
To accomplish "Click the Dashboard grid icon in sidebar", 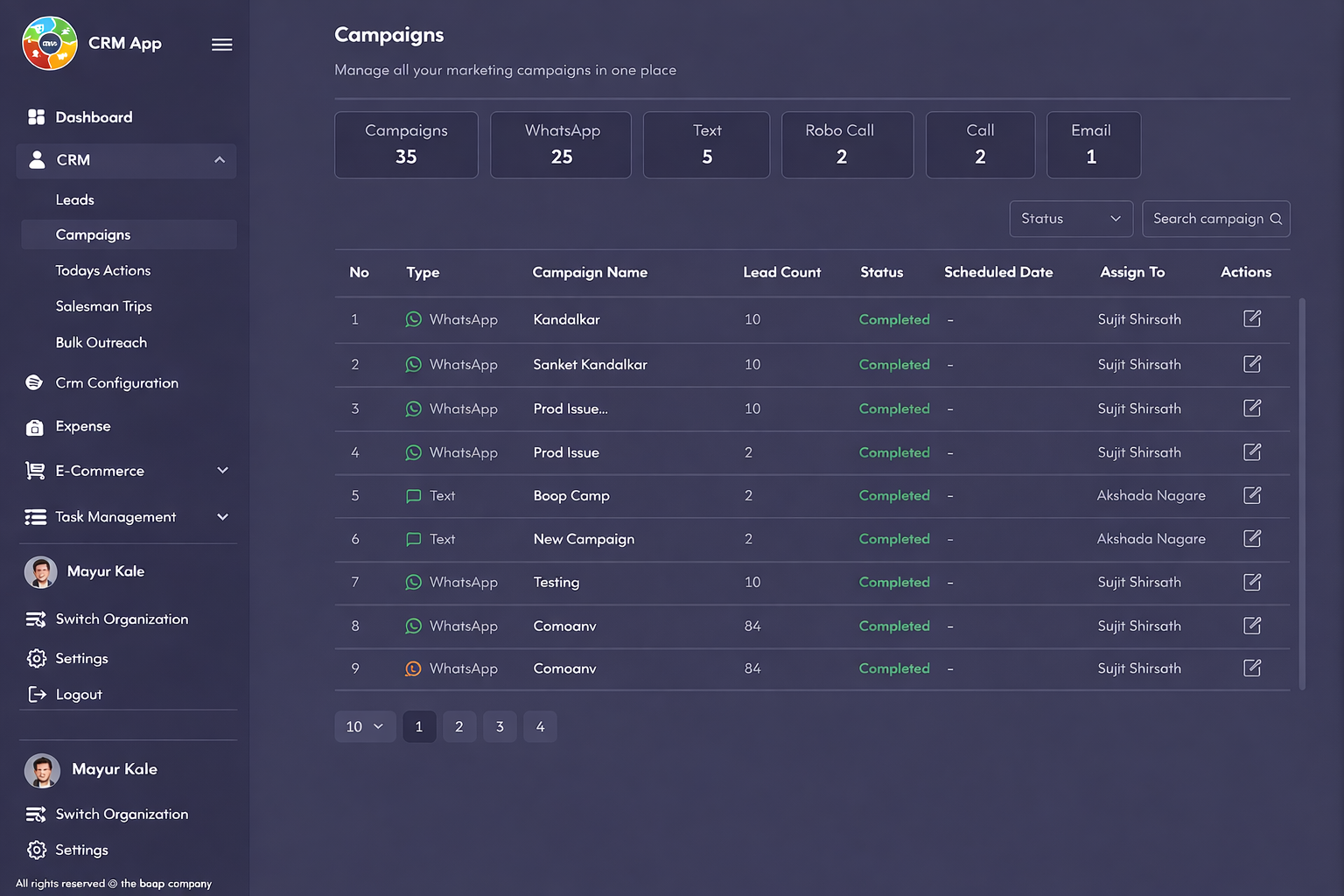I will 36,117.
